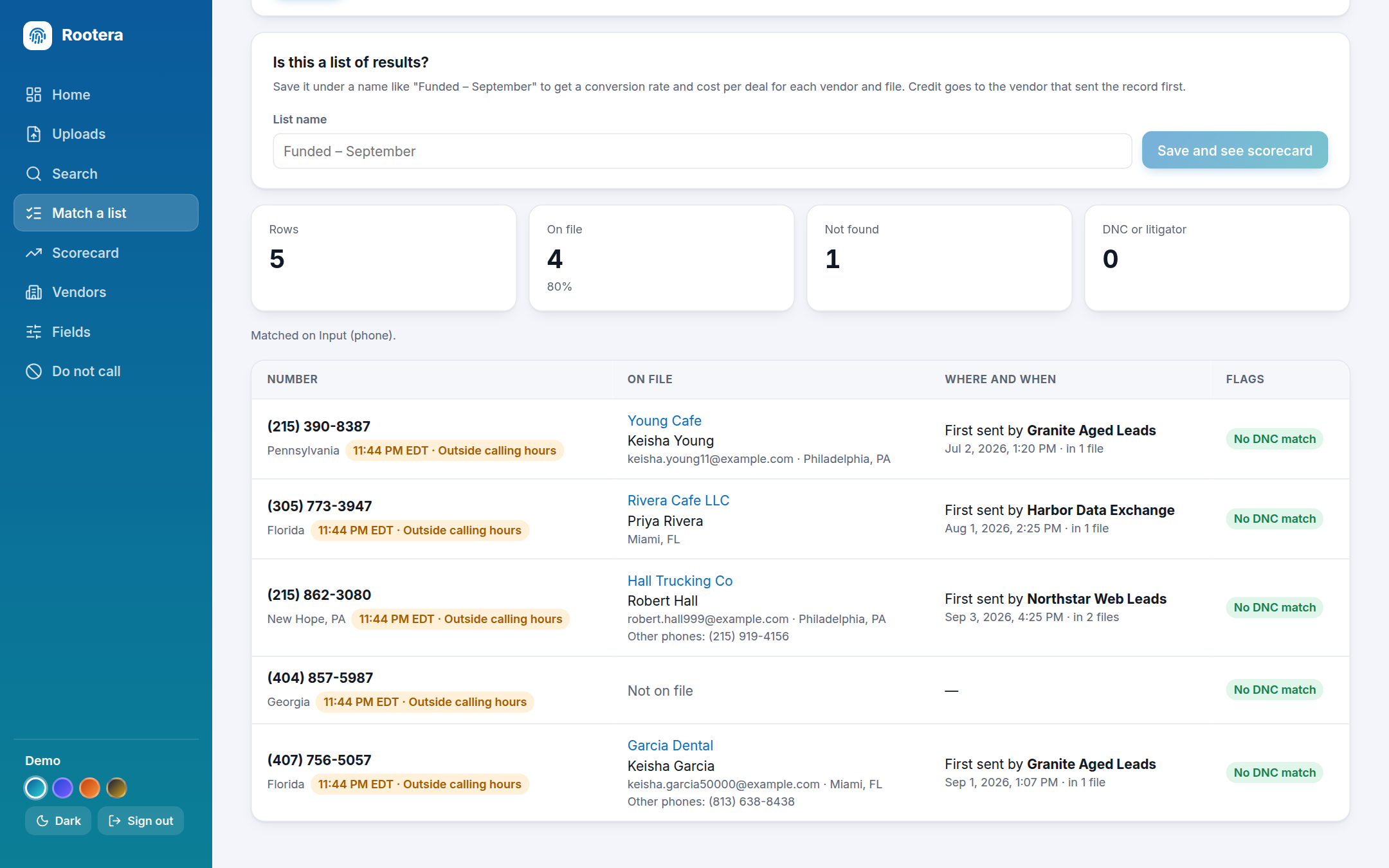Click Save and see scorecard button
The height and width of the screenshot is (868, 1389).
1235,150
